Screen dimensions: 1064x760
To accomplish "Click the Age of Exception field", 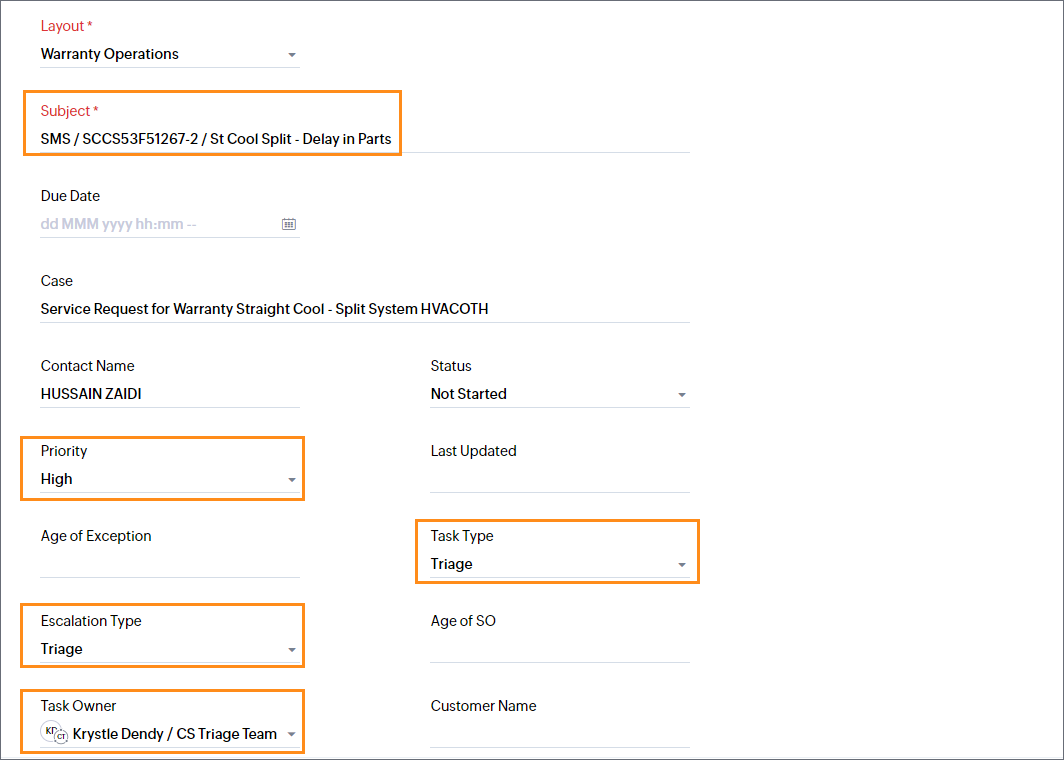I will pyautogui.click(x=168, y=564).
